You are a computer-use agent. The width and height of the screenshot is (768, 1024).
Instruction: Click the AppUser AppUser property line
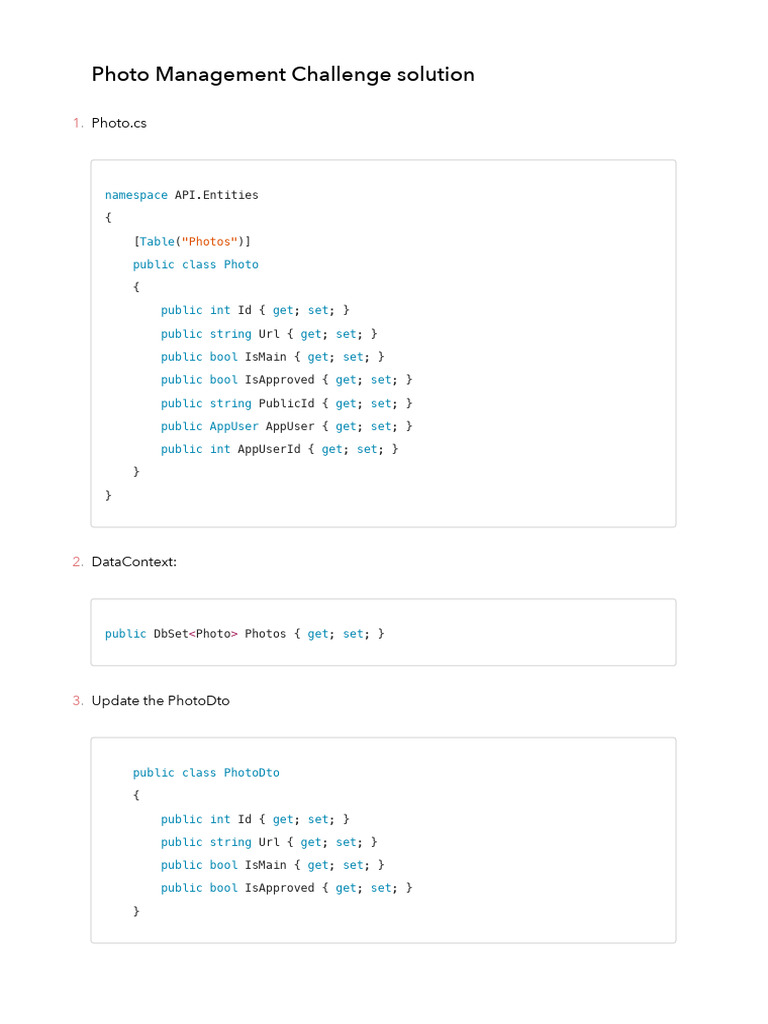click(x=286, y=426)
